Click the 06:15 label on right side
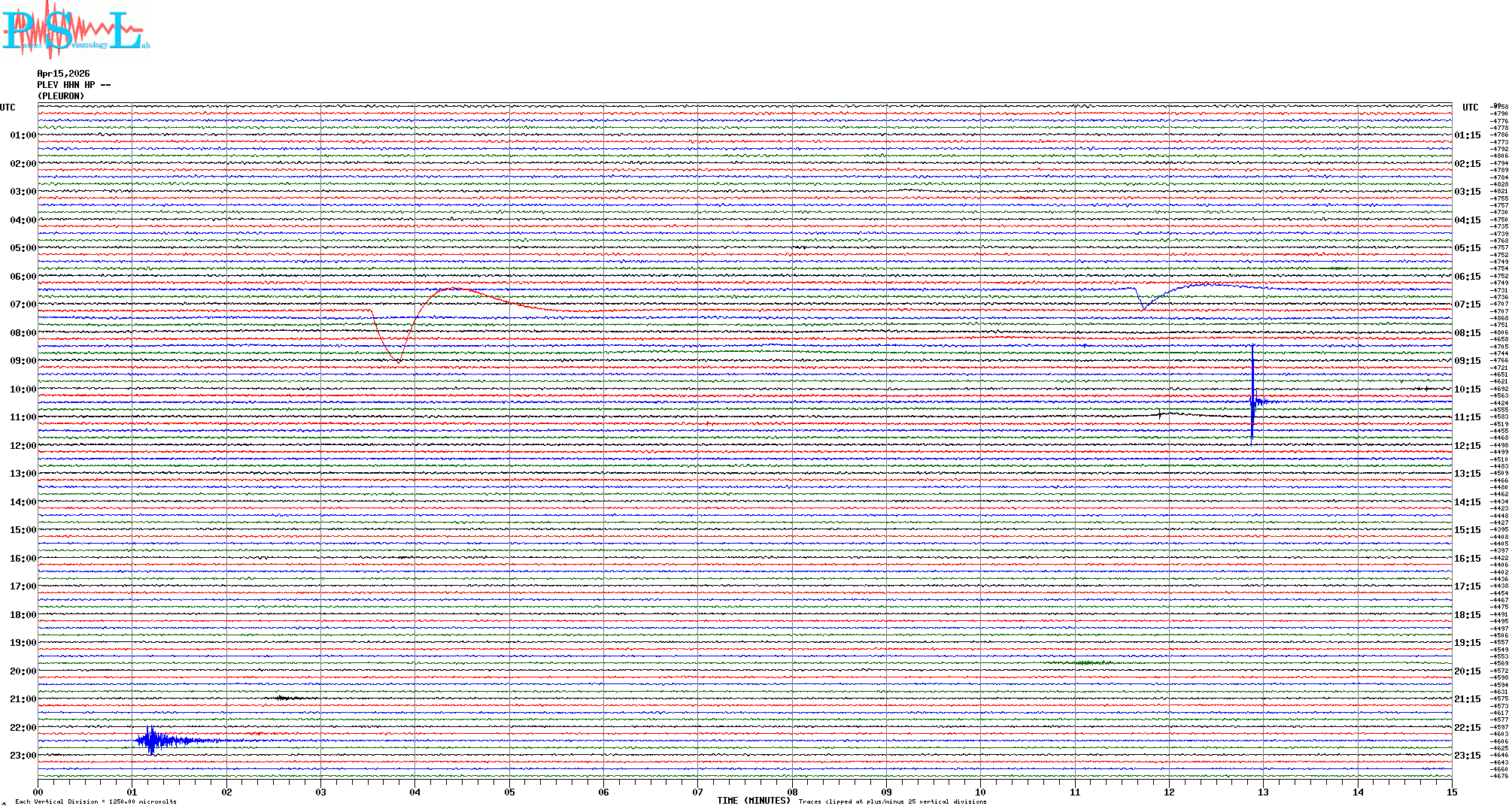Viewport: 1512px width, 812px height. coord(1467,277)
